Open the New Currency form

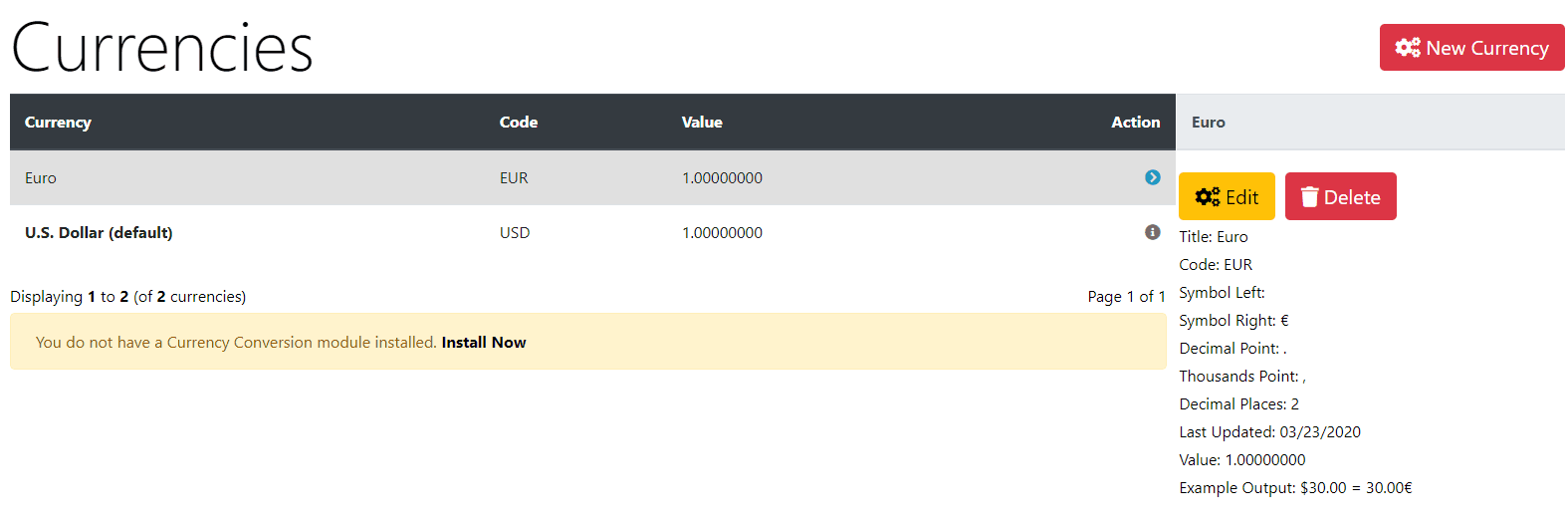pos(1471,48)
